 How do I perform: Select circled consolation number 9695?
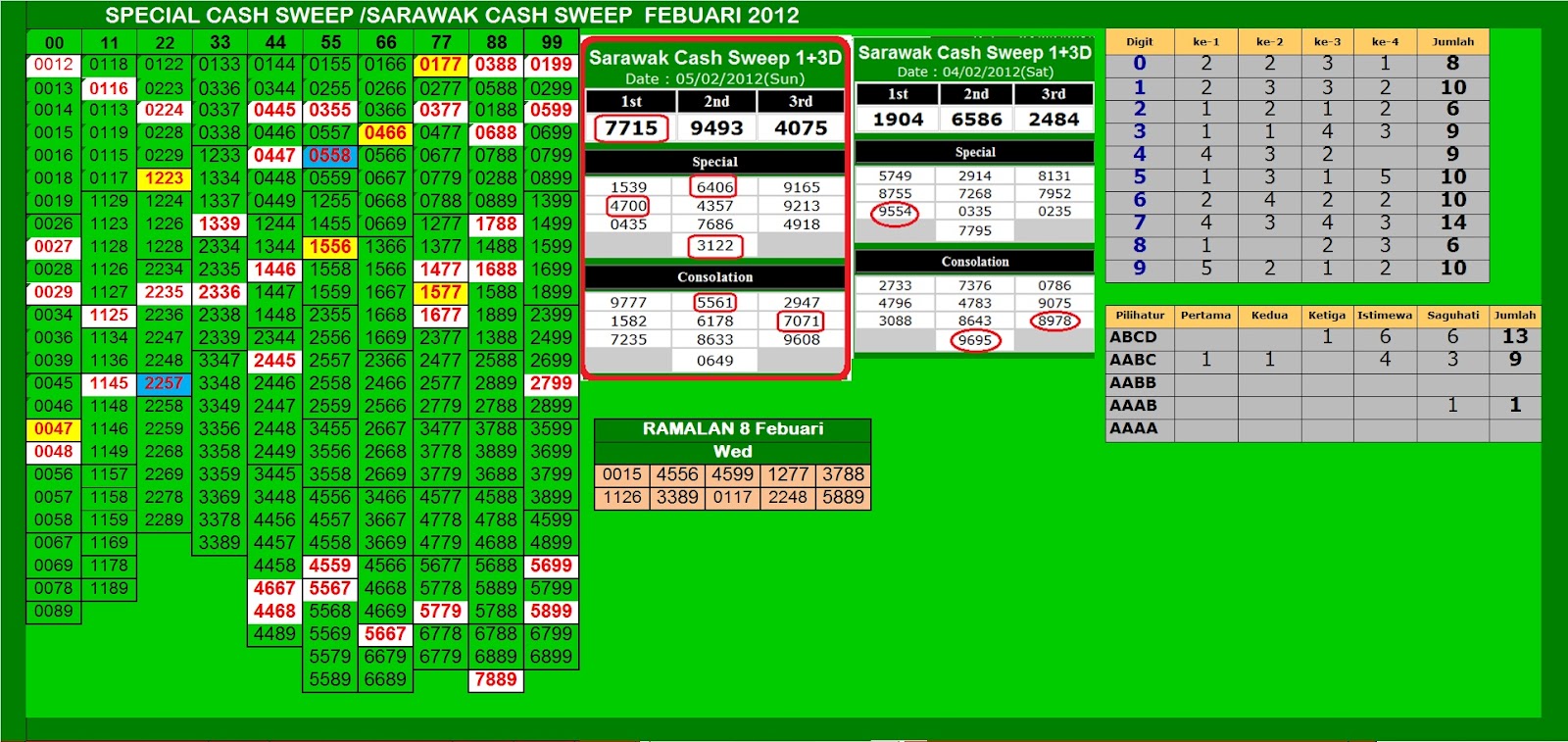pyautogui.click(x=975, y=340)
